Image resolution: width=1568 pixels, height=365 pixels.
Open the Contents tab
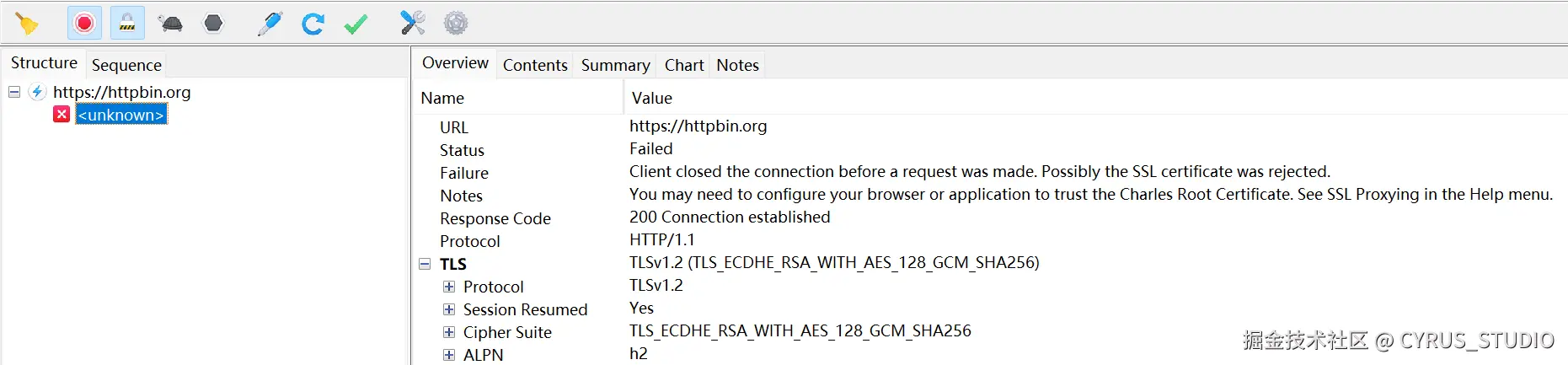535,65
